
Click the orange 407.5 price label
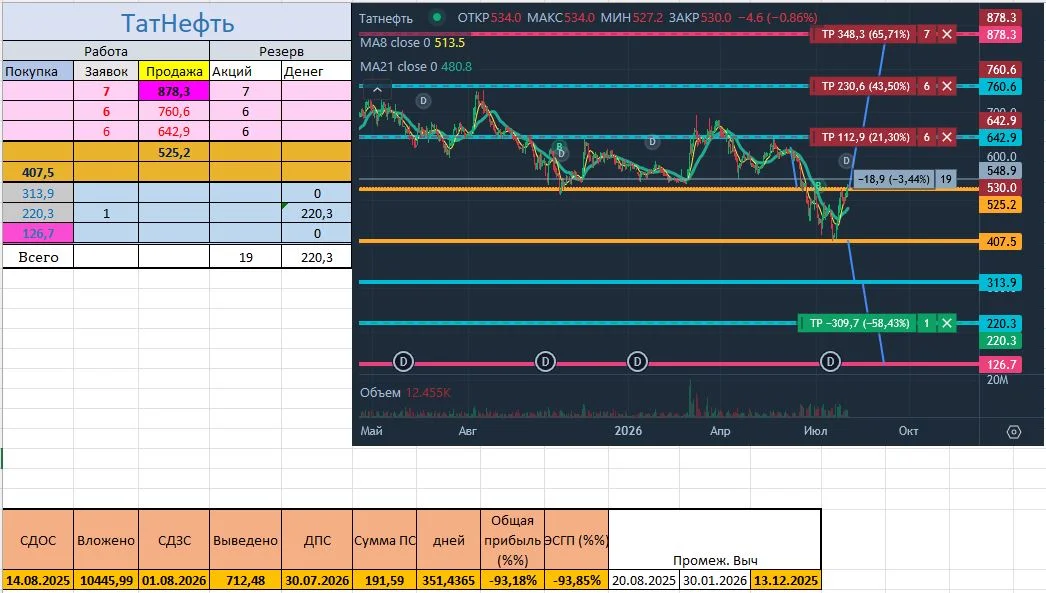(x=1001, y=241)
